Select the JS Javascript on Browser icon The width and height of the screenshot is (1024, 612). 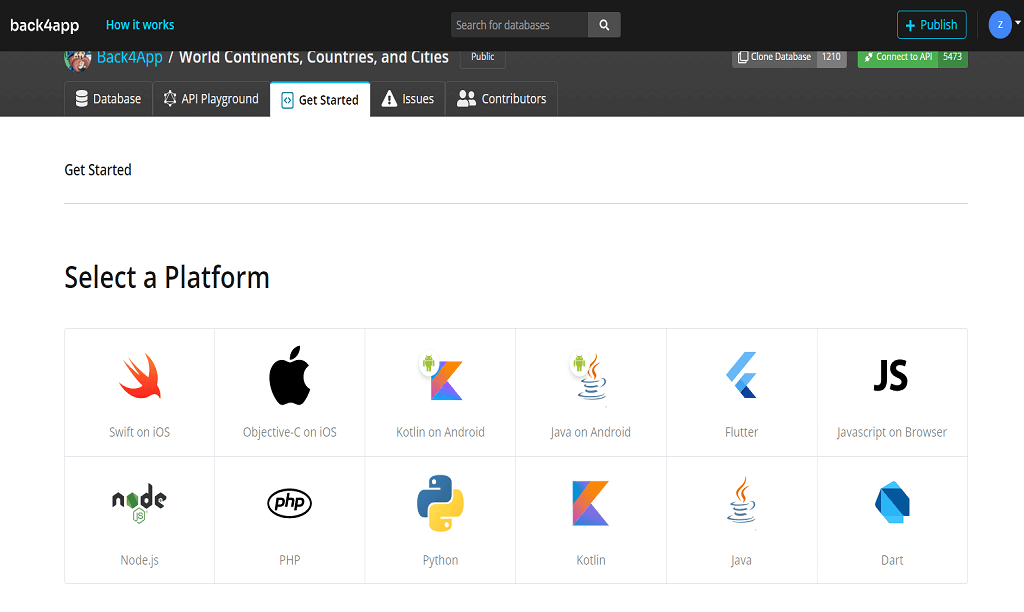click(x=891, y=376)
